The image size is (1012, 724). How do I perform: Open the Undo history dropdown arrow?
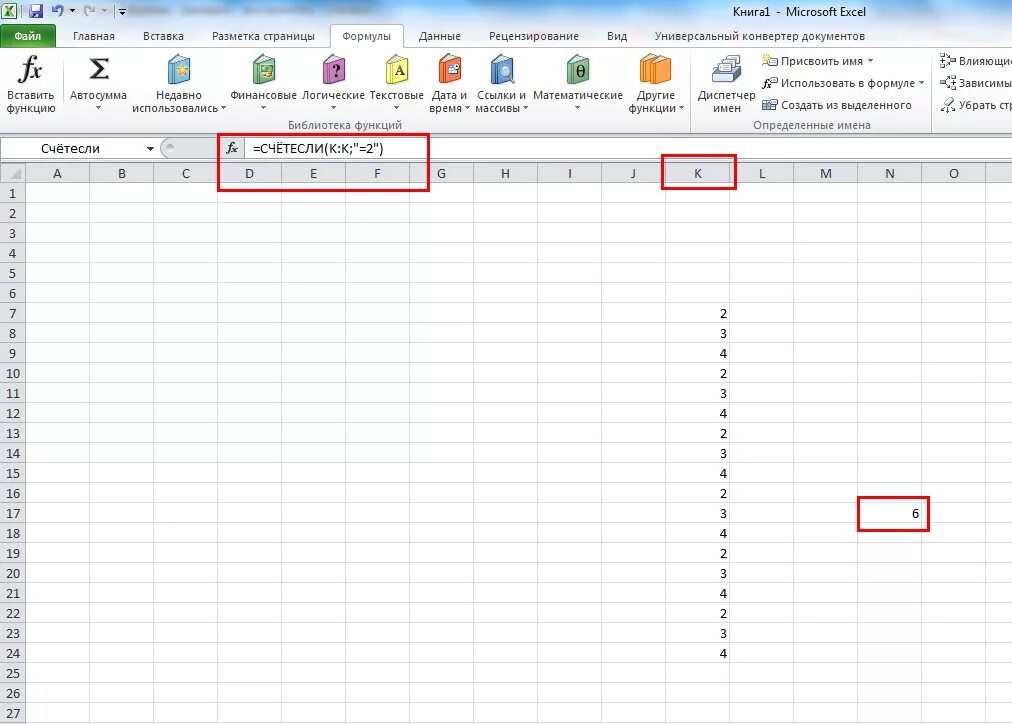pyautogui.click(x=72, y=11)
